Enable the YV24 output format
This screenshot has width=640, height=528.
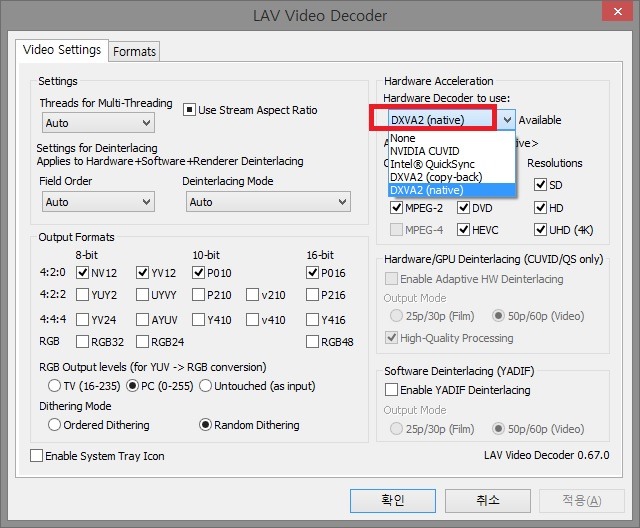click(82, 319)
